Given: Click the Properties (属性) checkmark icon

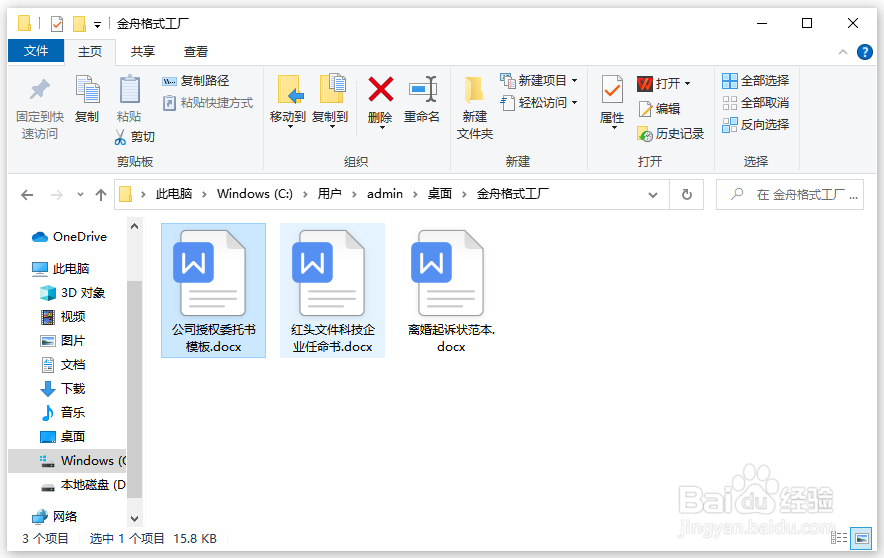Looking at the screenshot, I should coord(612,90).
